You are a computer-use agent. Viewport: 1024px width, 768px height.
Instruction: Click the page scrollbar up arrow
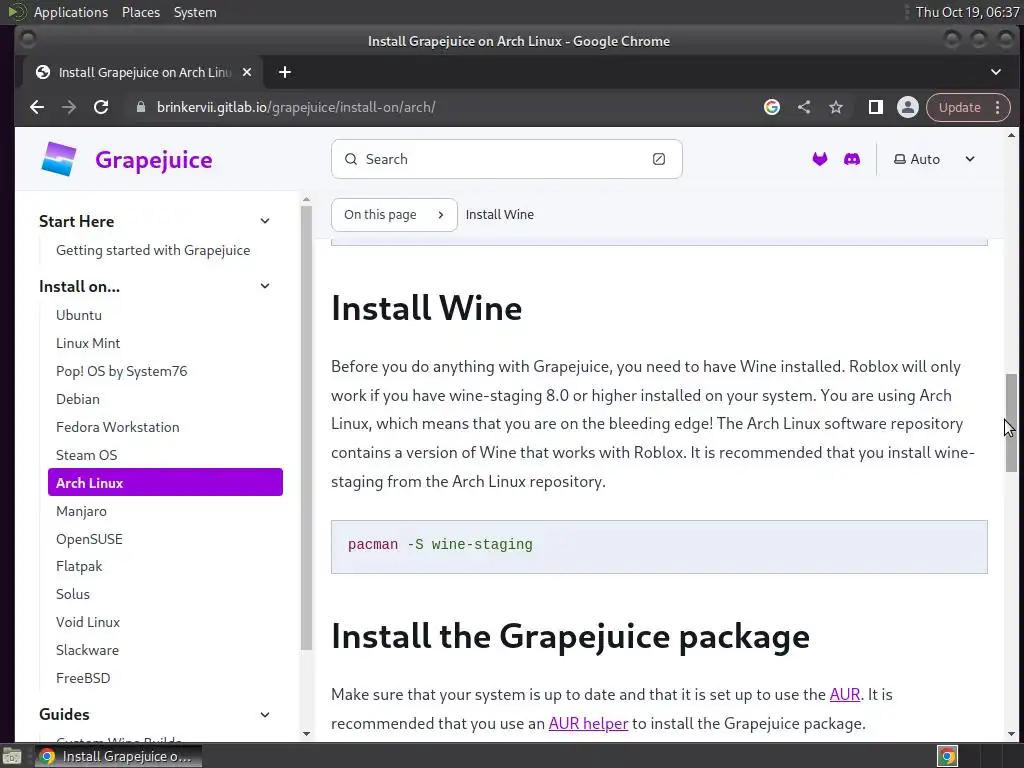pyautogui.click(x=1011, y=135)
